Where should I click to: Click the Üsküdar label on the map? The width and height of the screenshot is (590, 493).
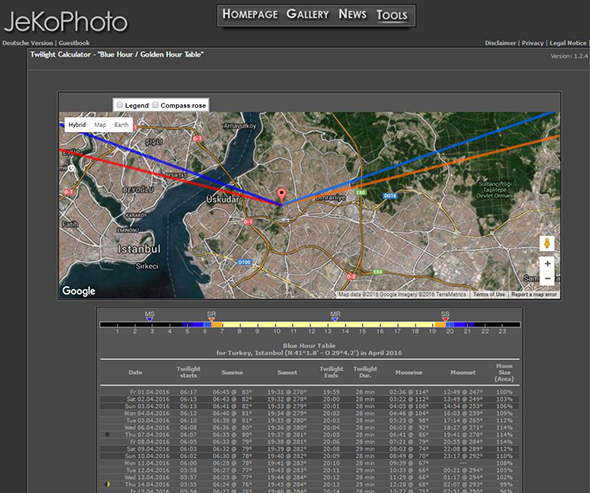point(223,199)
